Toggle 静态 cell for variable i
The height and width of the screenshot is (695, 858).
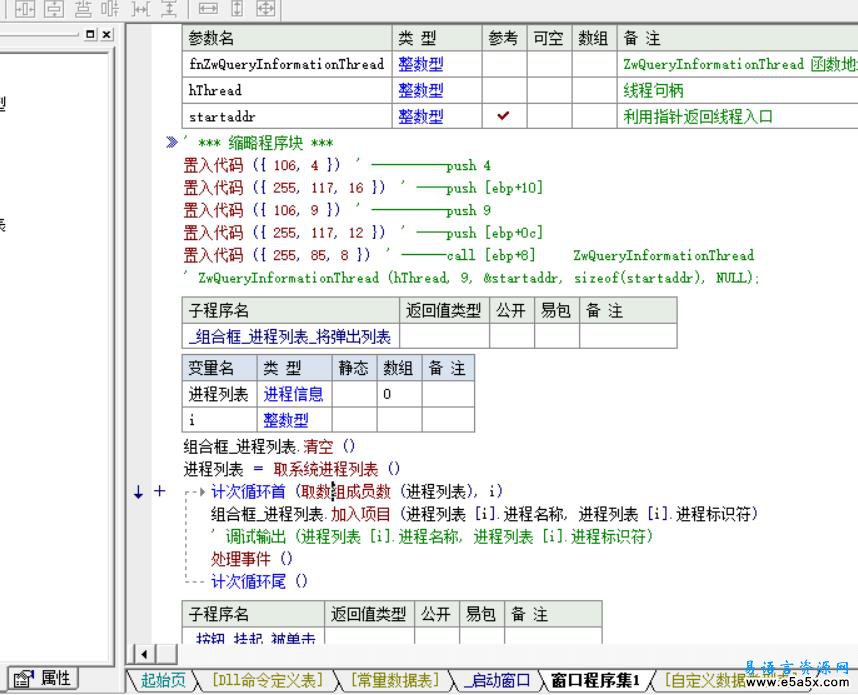[x=354, y=420]
